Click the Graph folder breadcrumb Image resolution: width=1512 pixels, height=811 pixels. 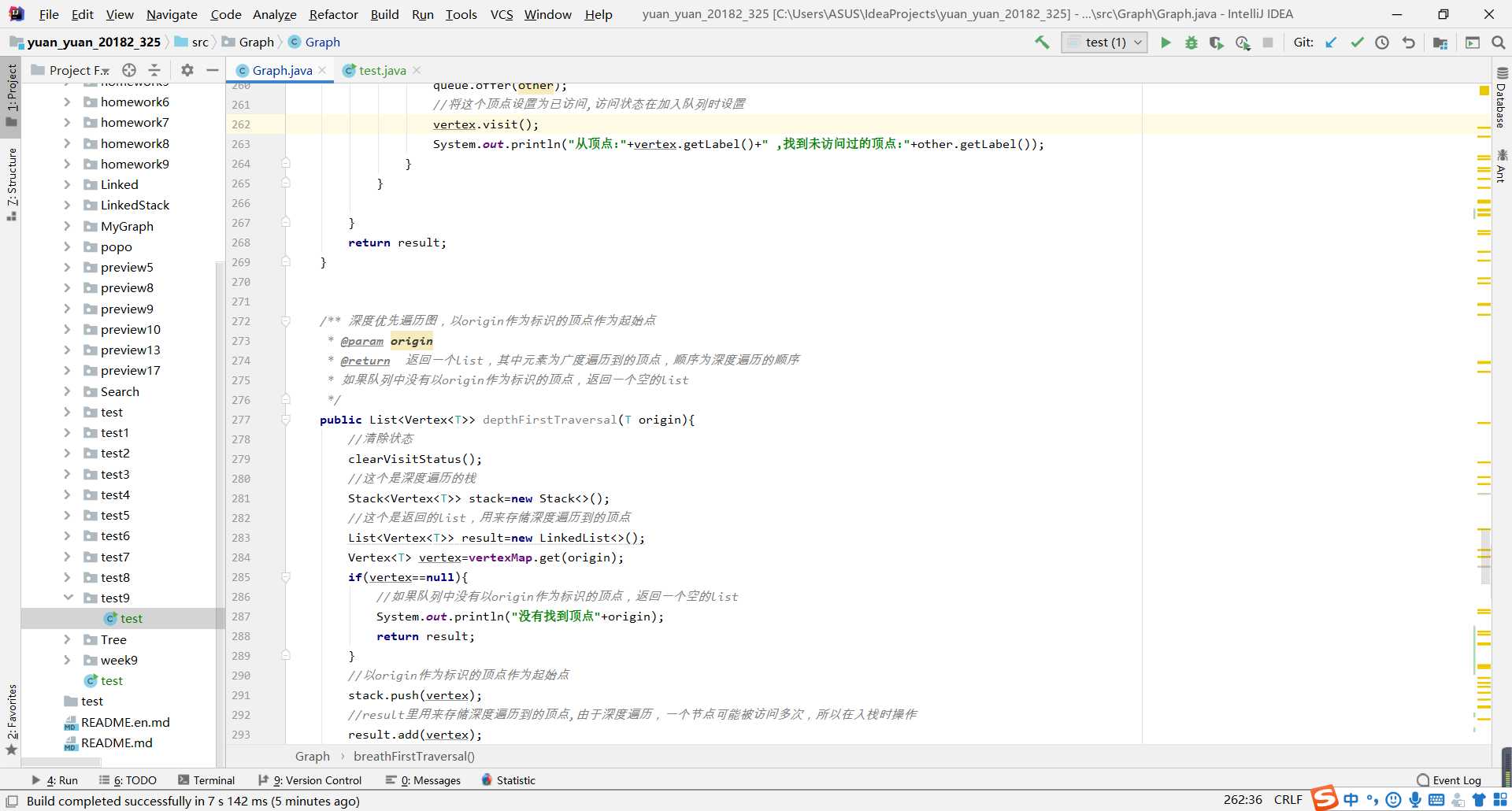(x=248, y=43)
